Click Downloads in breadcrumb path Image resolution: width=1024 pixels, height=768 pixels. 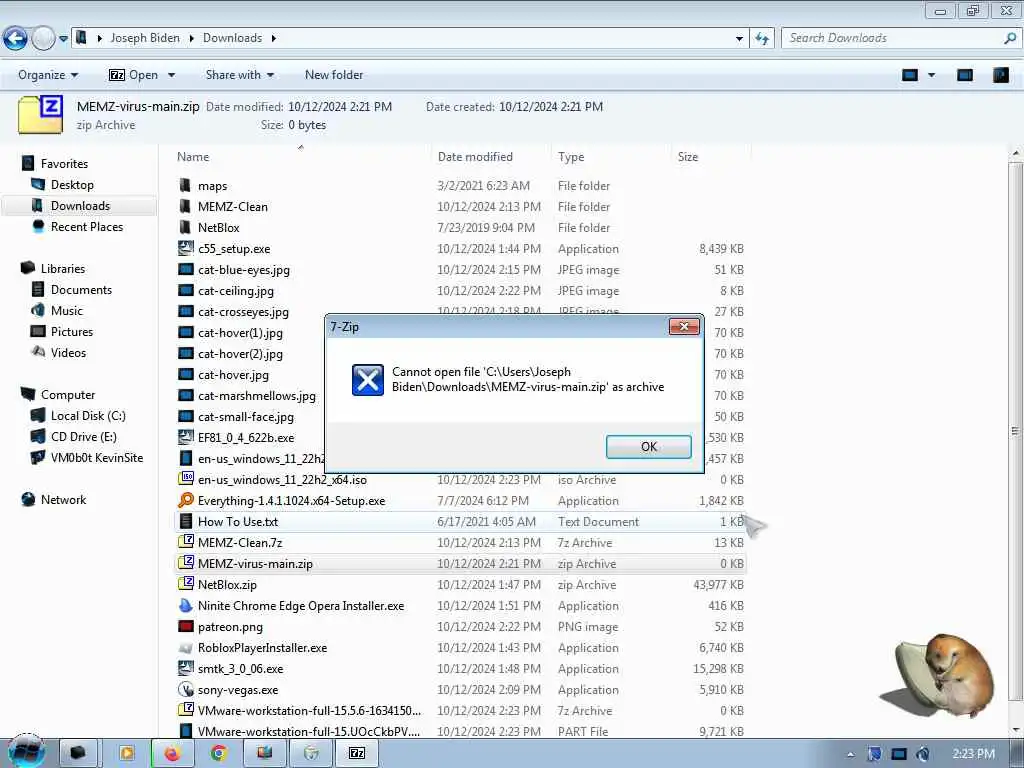coord(232,38)
